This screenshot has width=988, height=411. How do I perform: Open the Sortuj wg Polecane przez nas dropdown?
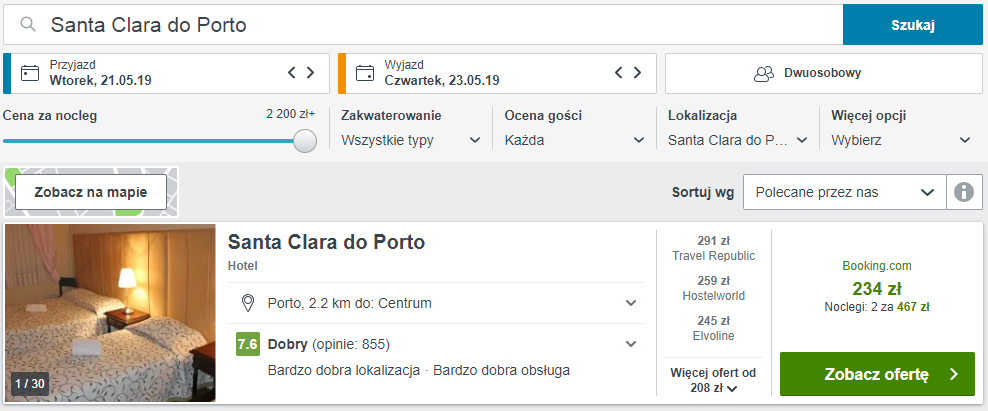[844, 192]
